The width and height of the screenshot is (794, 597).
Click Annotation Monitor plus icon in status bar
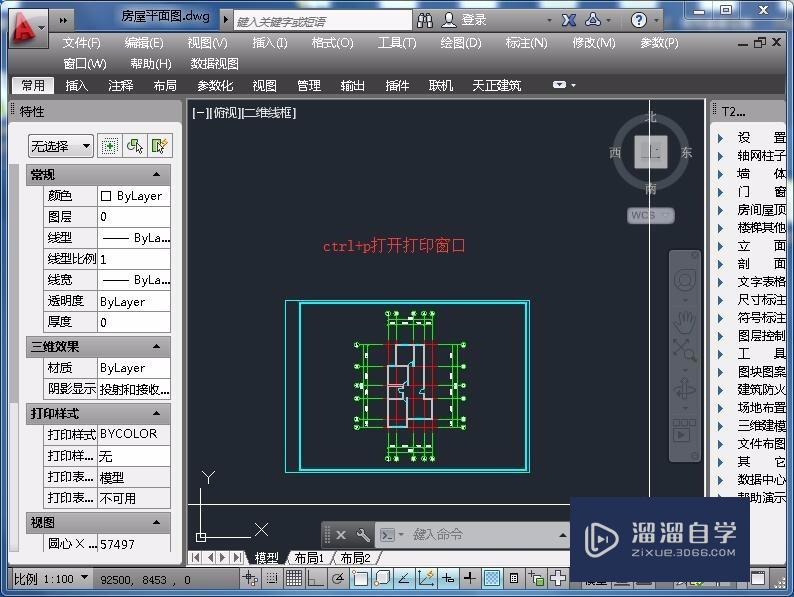pos(558,578)
